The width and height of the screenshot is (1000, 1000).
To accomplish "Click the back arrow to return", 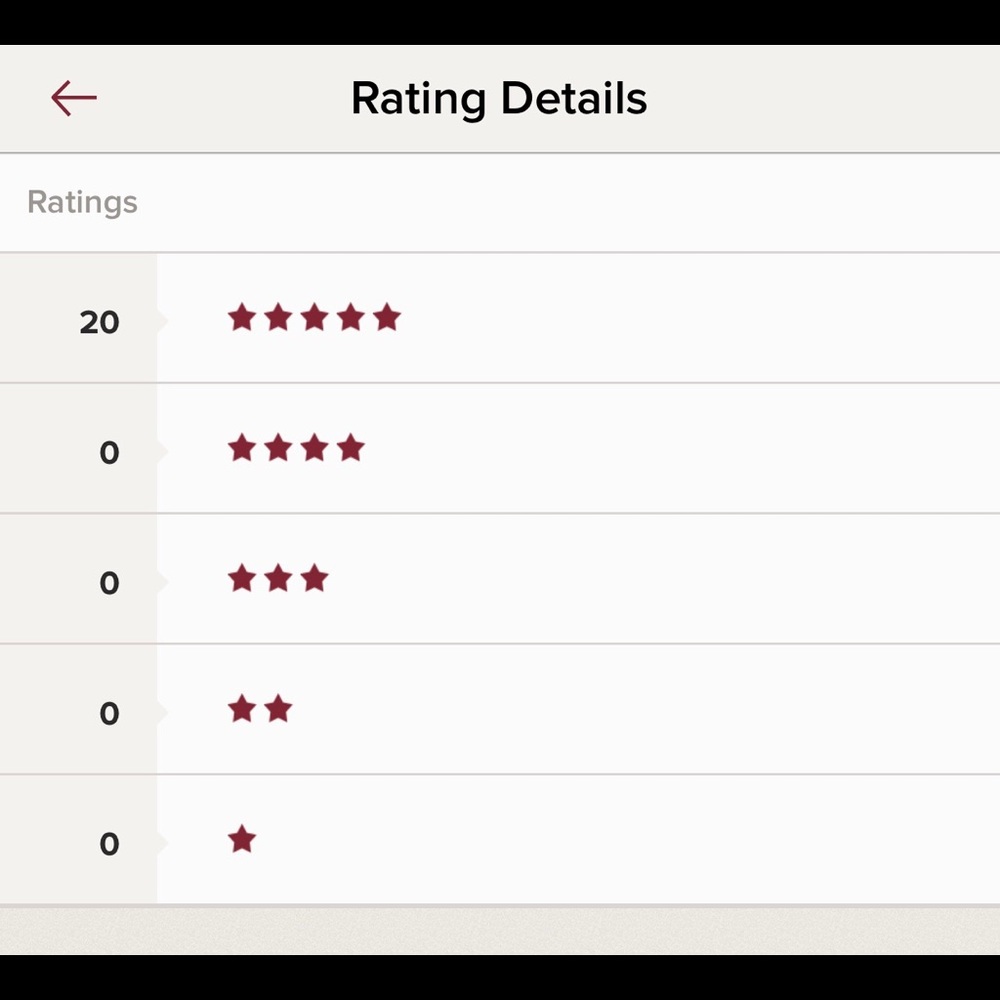I will pyautogui.click(x=74, y=97).
